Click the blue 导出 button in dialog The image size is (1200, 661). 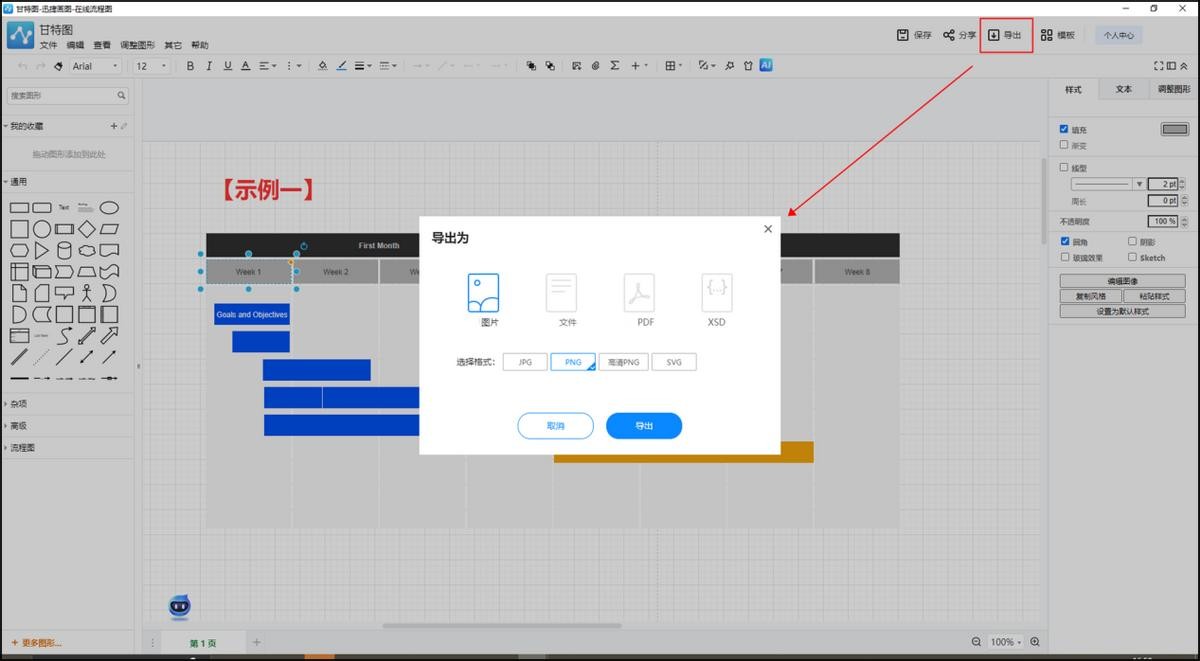pyautogui.click(x=644, y=426)
